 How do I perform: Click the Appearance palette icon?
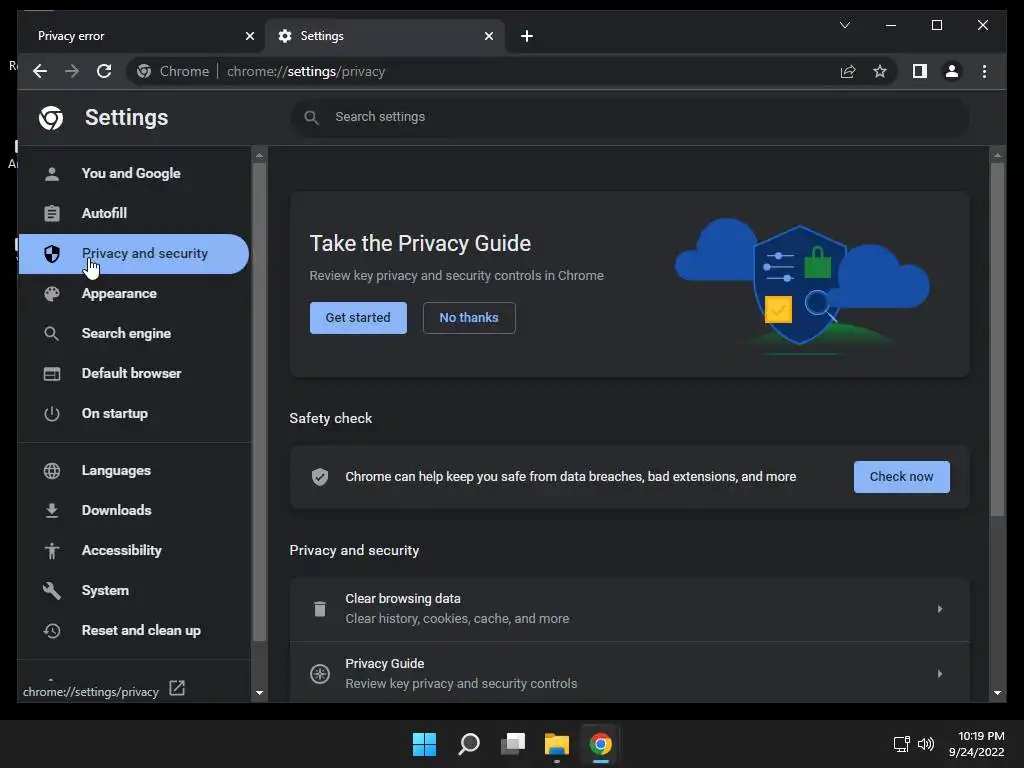pyautogui.click(x=52, y=294)
